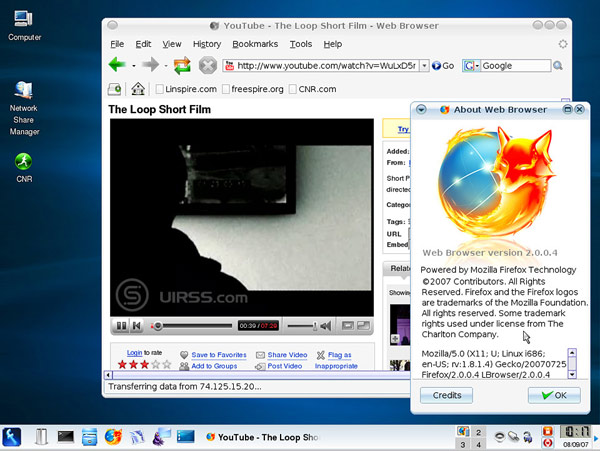This screenshot has height=451, width=600.
Task: Click the green Back arrow in the browser toolbar
Action: click(x=116, y=66)
